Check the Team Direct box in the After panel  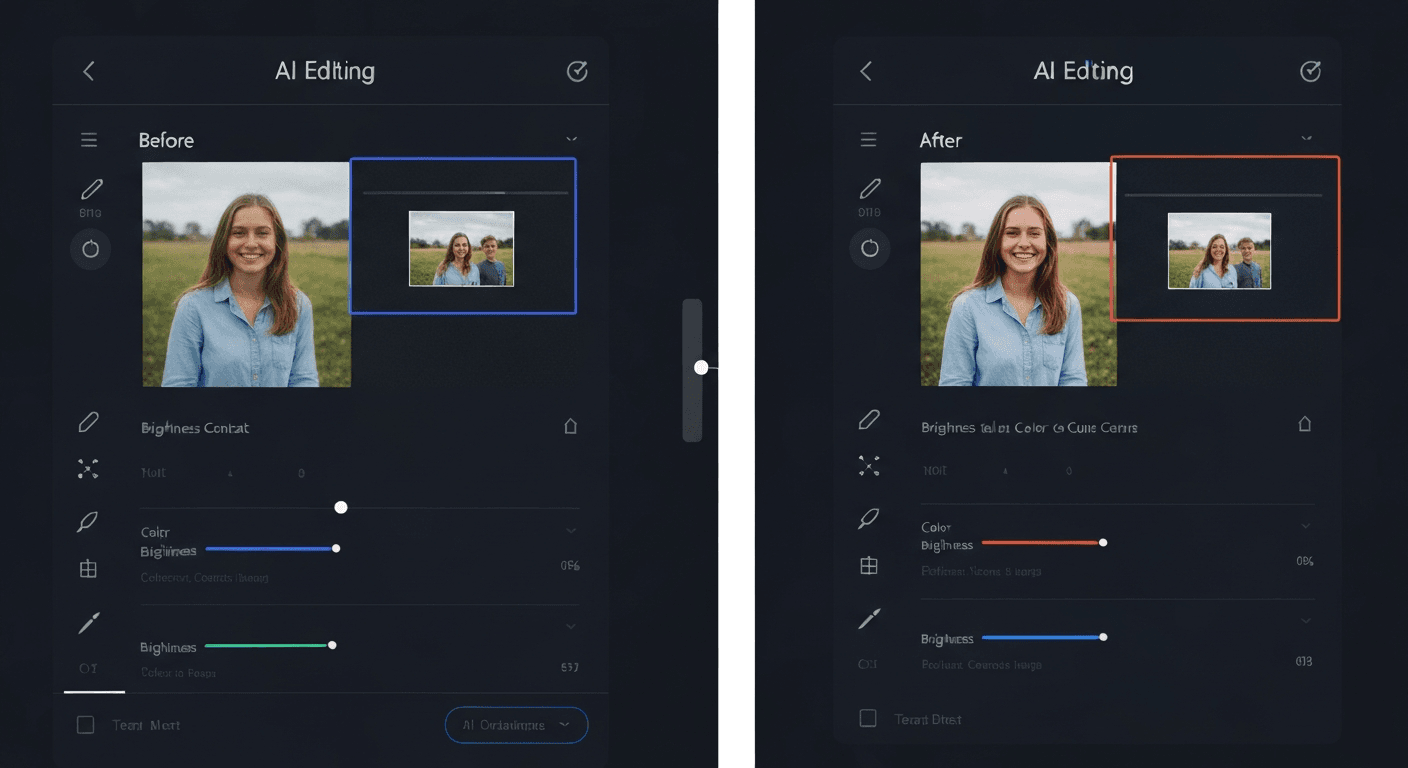867,718
